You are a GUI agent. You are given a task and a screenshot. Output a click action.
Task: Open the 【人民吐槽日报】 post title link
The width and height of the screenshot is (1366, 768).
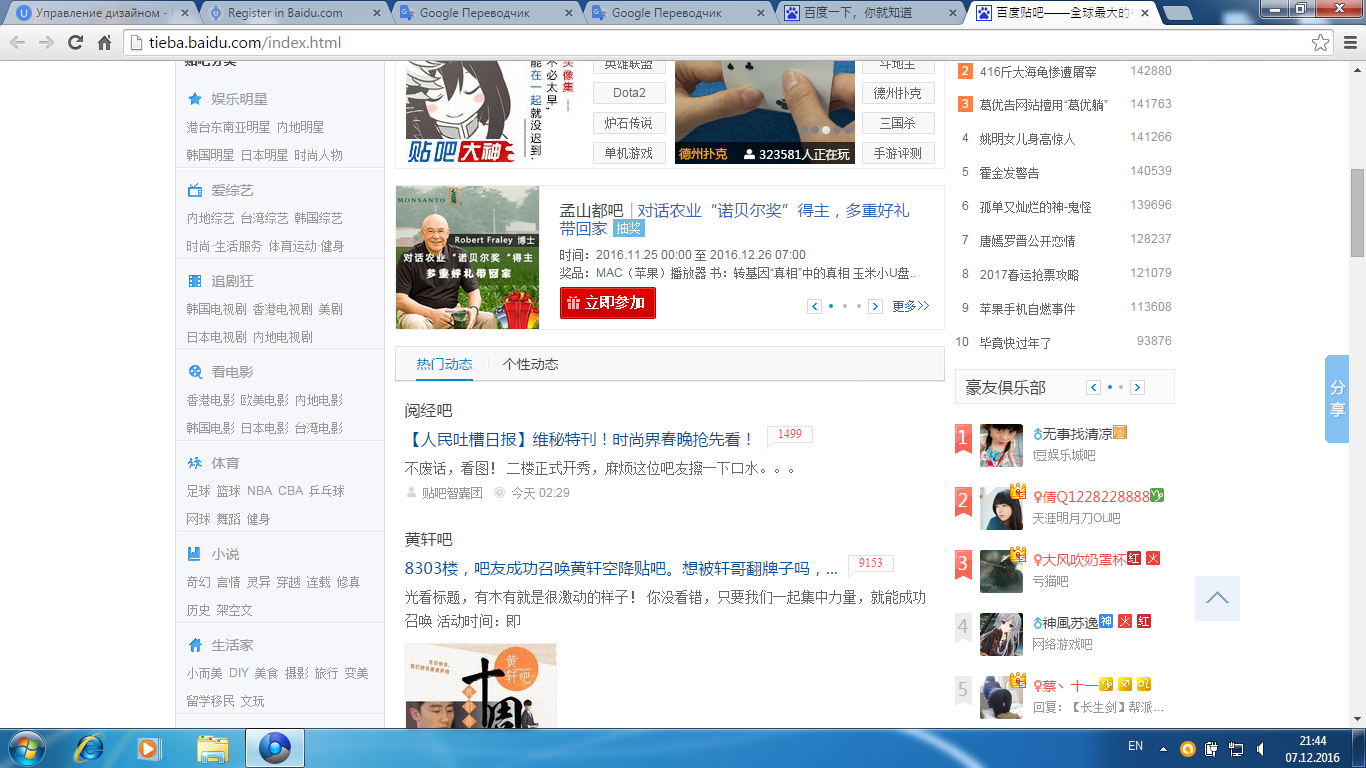[x=580, y=439]
